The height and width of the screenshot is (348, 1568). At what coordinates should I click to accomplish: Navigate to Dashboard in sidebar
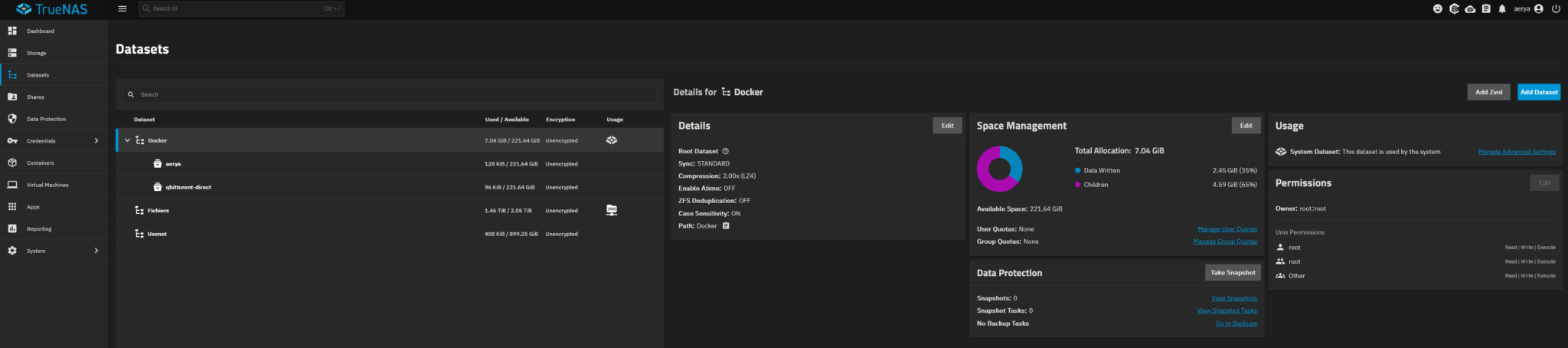coord(54,31)
